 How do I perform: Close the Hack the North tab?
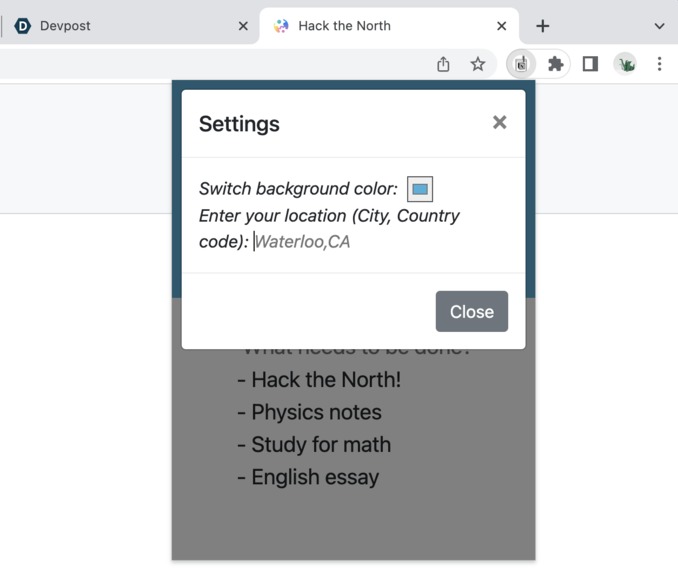(x=502, y=26)
